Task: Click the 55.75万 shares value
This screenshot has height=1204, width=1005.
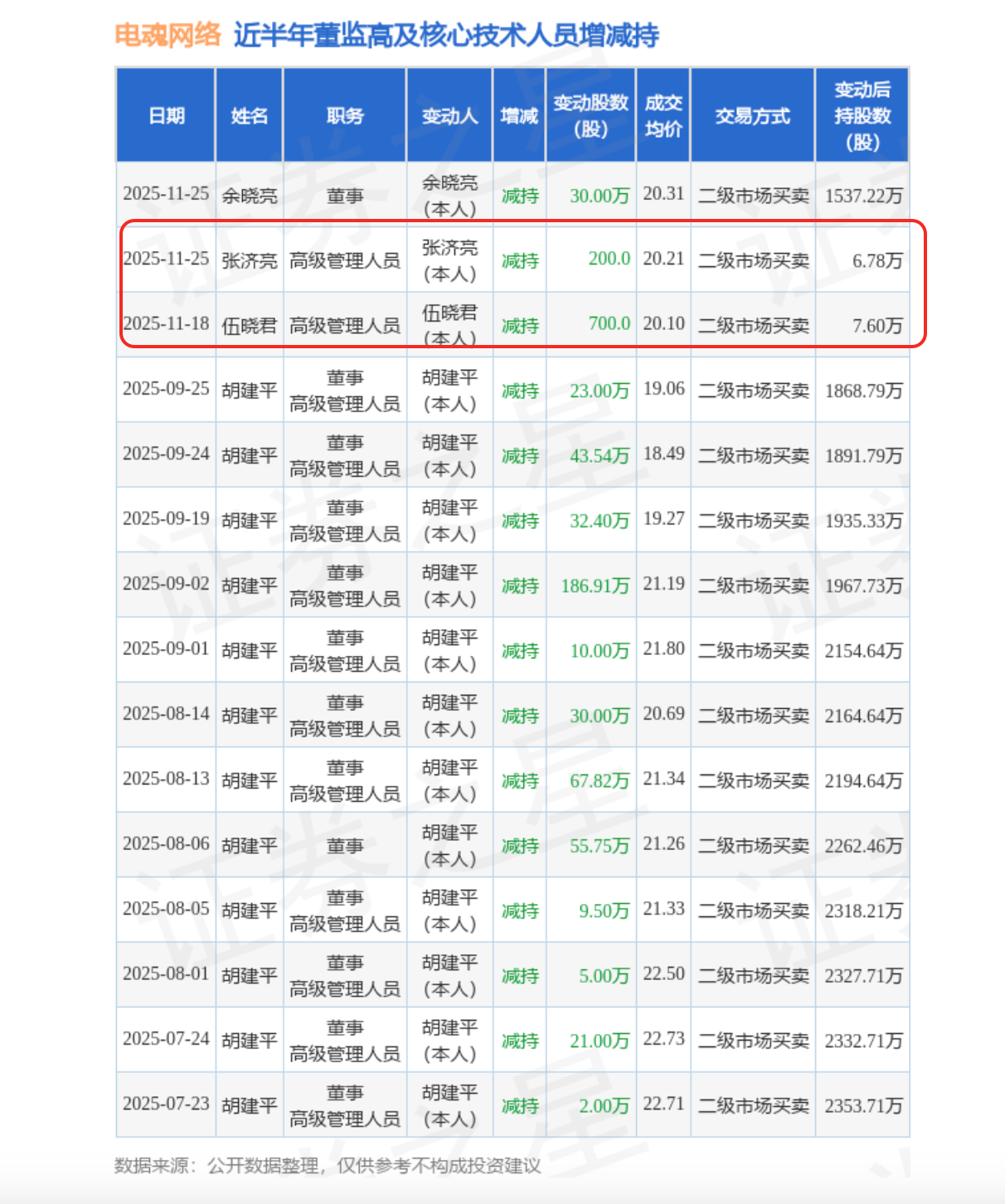Action: tap(600, 846)
